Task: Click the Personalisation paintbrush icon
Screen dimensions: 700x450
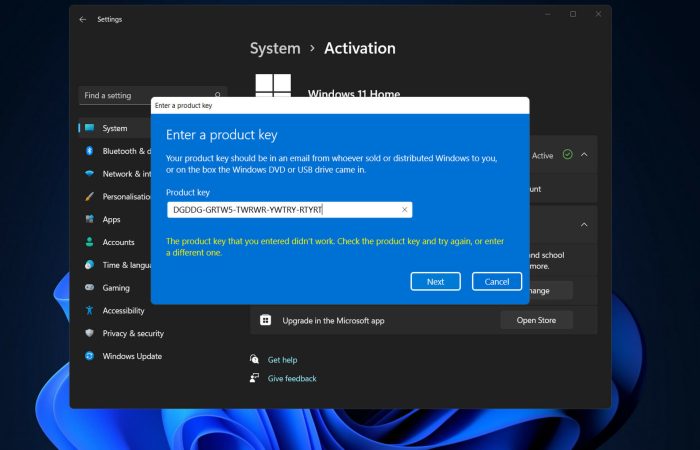Action: pyautogui.click(x=89, y=196)
